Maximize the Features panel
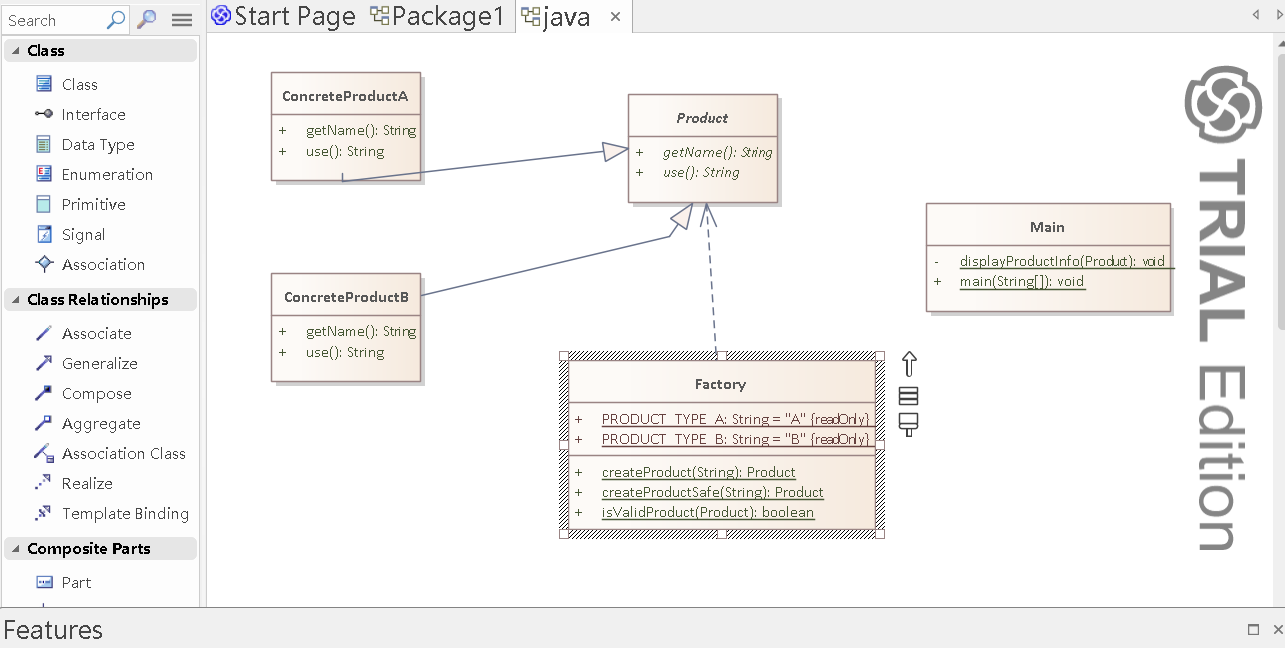1285x648 pixels. (1253, 630)
